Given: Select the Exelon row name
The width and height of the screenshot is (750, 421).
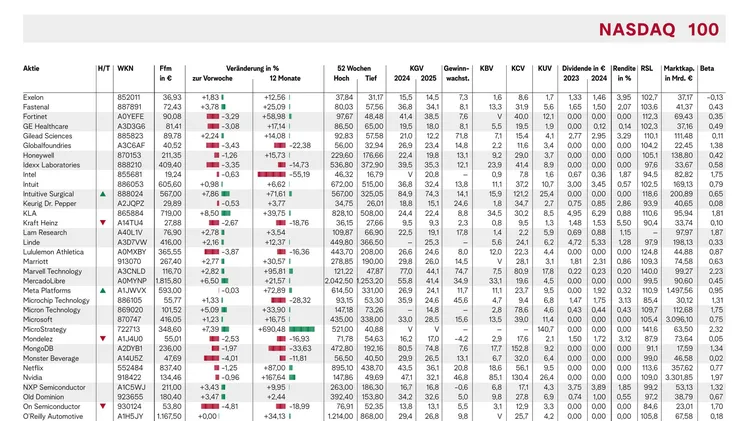Looking at the screenshot, I should 33,97.
